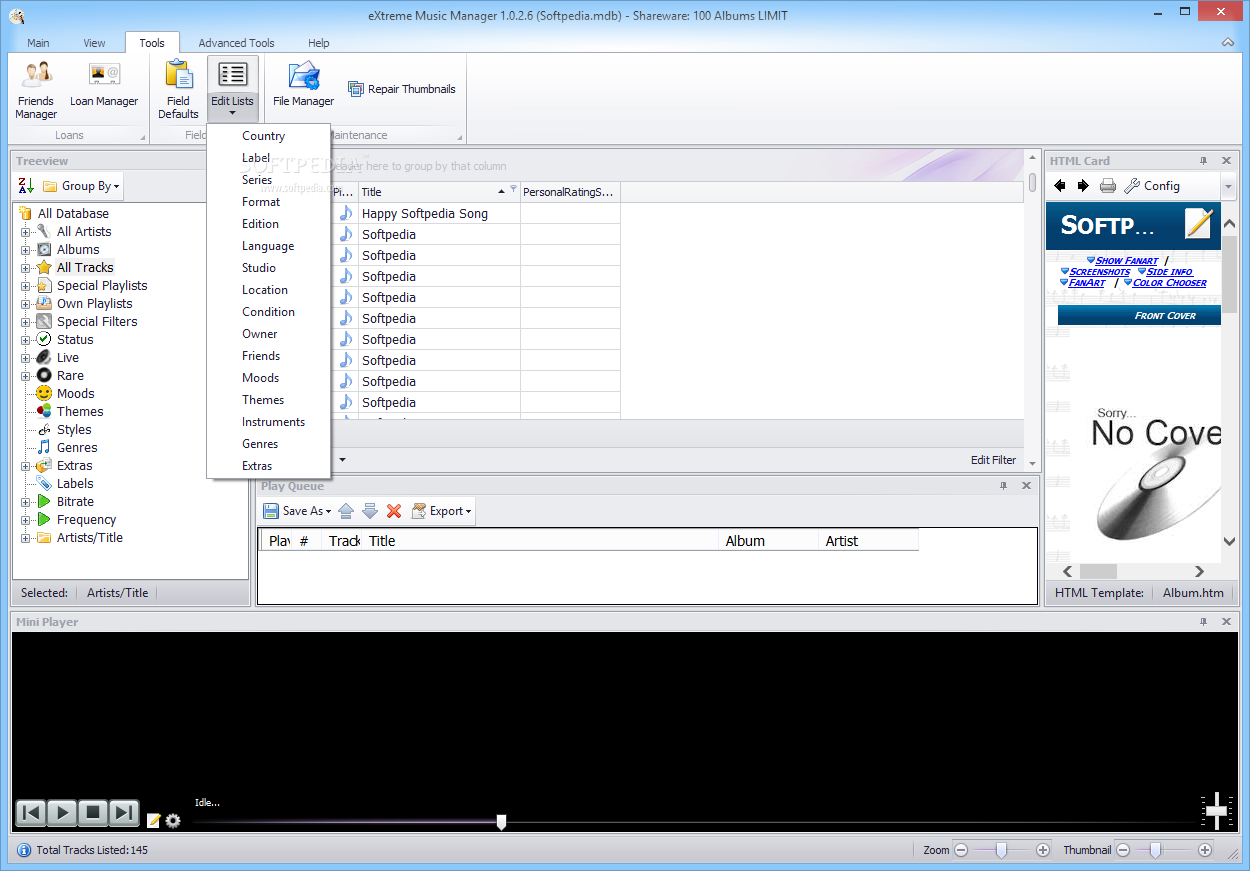Expand the All Artists tree node
Screen dimensions: 1250x871
click(26, 232)
